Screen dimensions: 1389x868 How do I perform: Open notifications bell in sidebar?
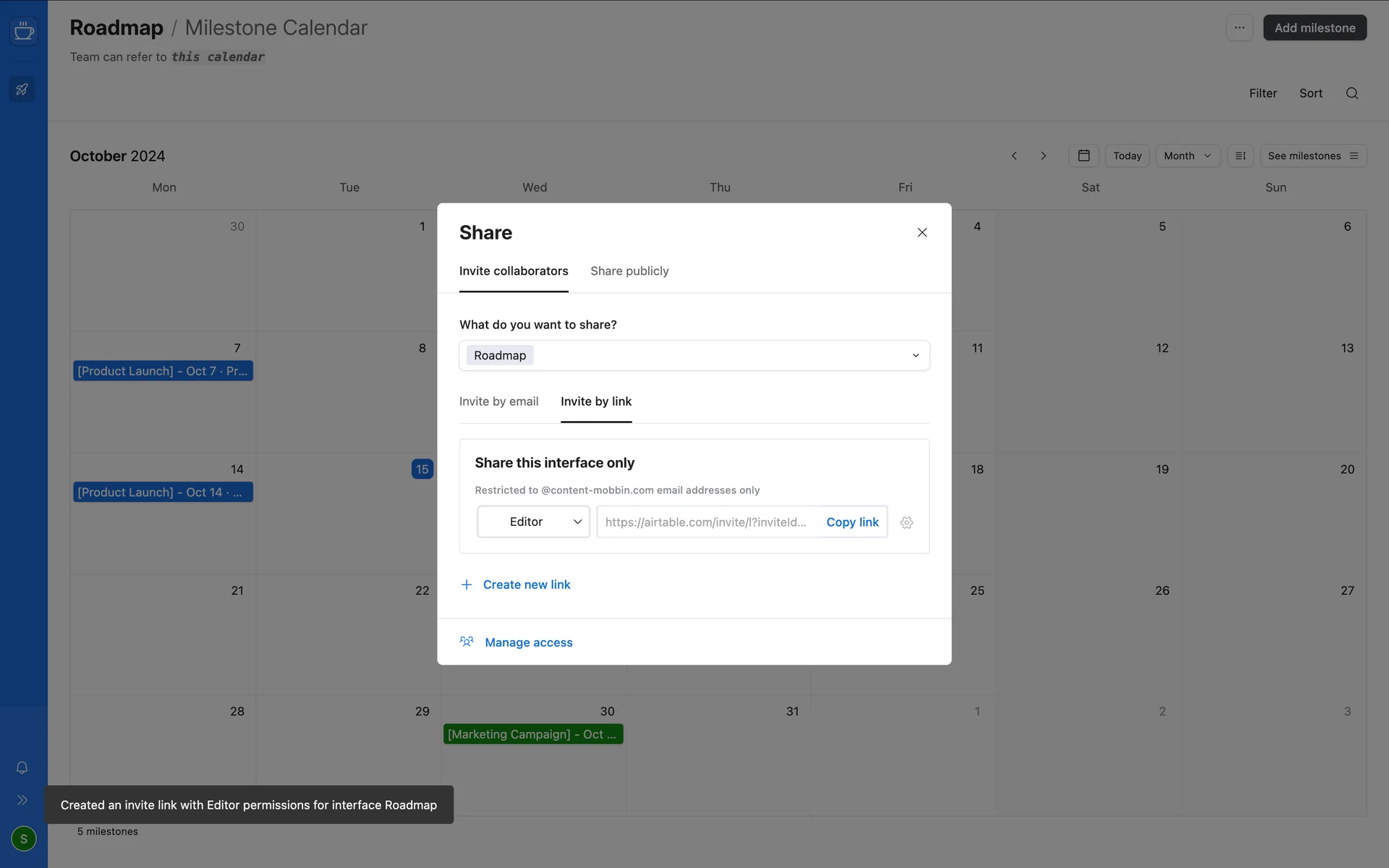22,767
